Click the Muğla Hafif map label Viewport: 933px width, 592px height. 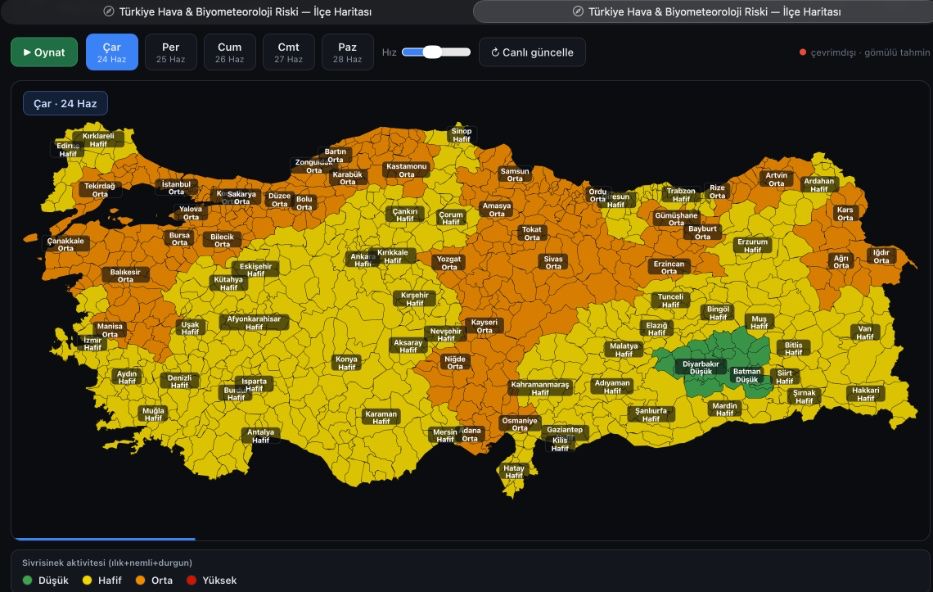click(153, 414)
